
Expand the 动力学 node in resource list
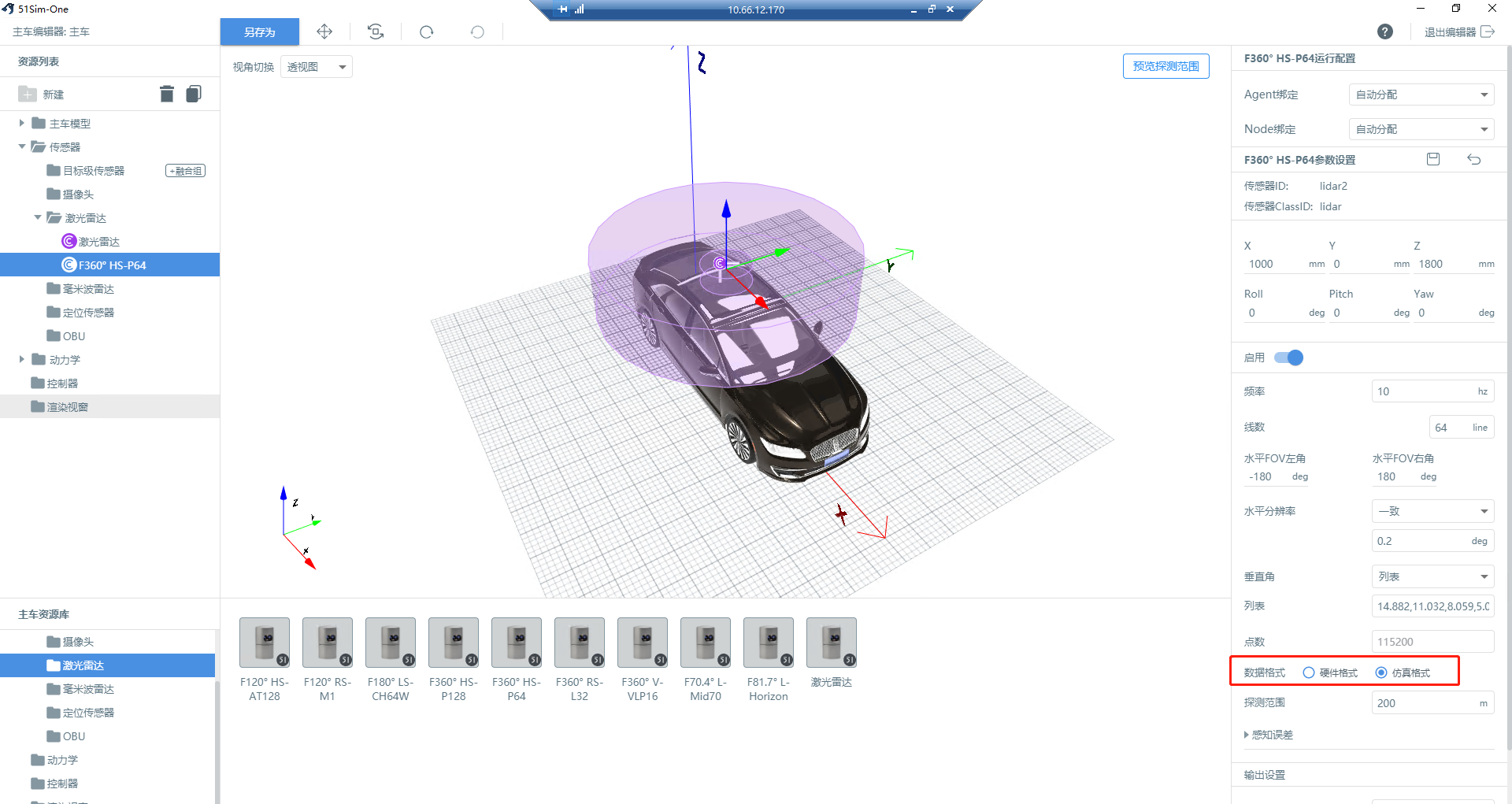[22, 359]
